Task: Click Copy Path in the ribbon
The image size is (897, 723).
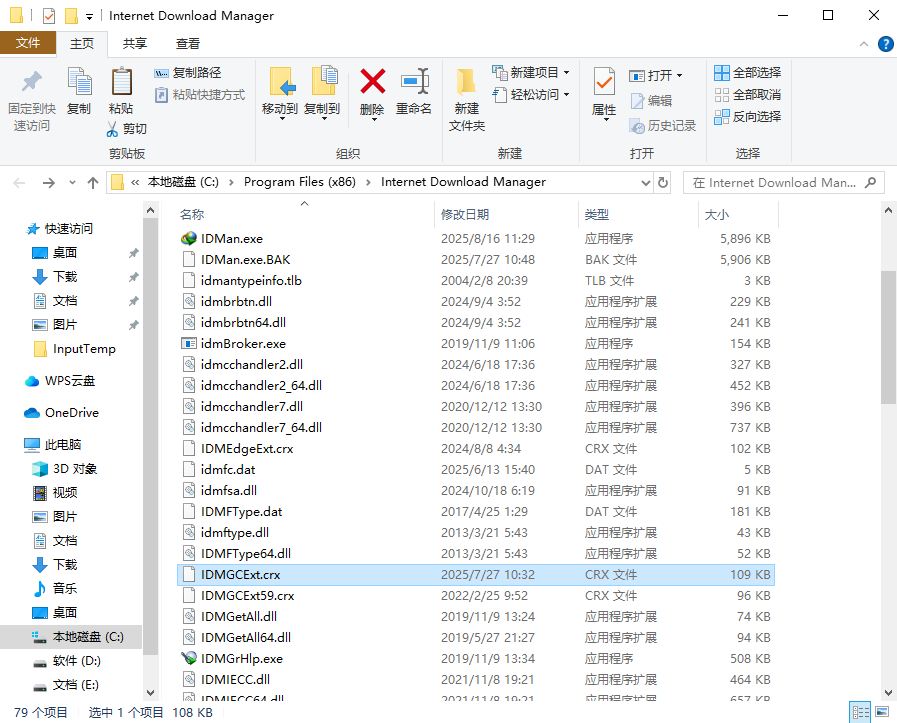Action: click(x=188, y=73)
